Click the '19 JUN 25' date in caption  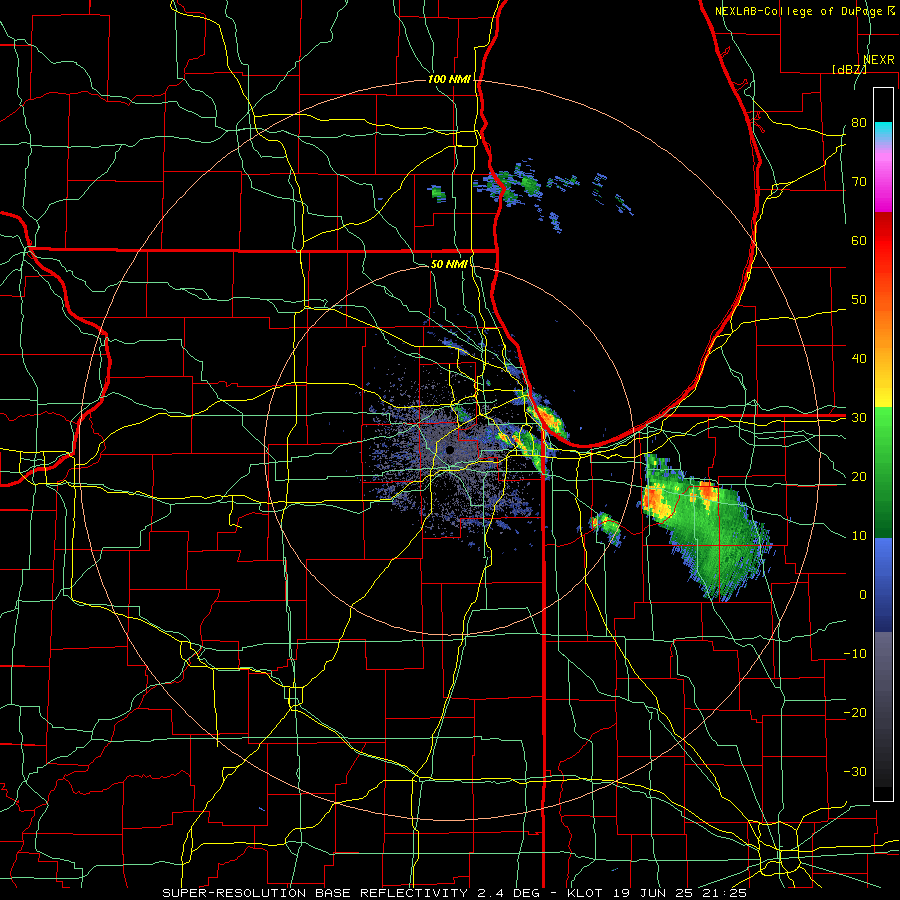pyautogui.click(x=651, y=893)
